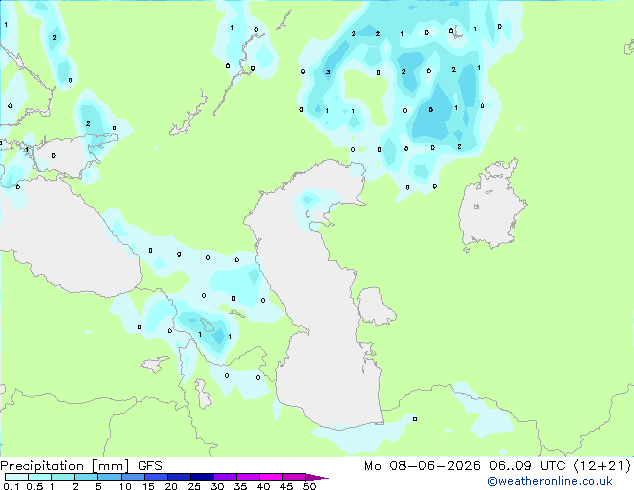The image size is (634, 490).
Task: Click the '3' precipitation value on map
Action: [x=328, y=72]
